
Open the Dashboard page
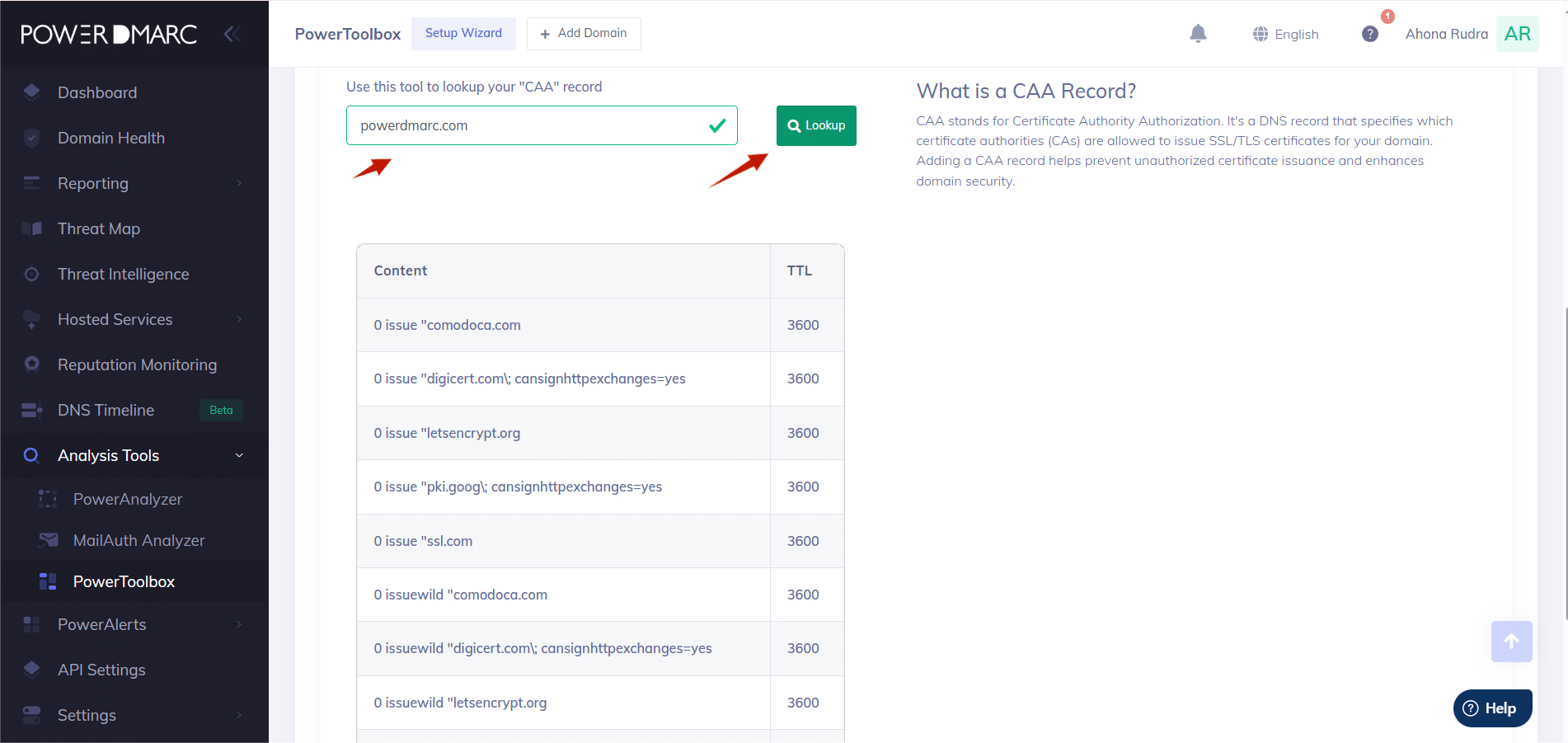tap(97, 92)
